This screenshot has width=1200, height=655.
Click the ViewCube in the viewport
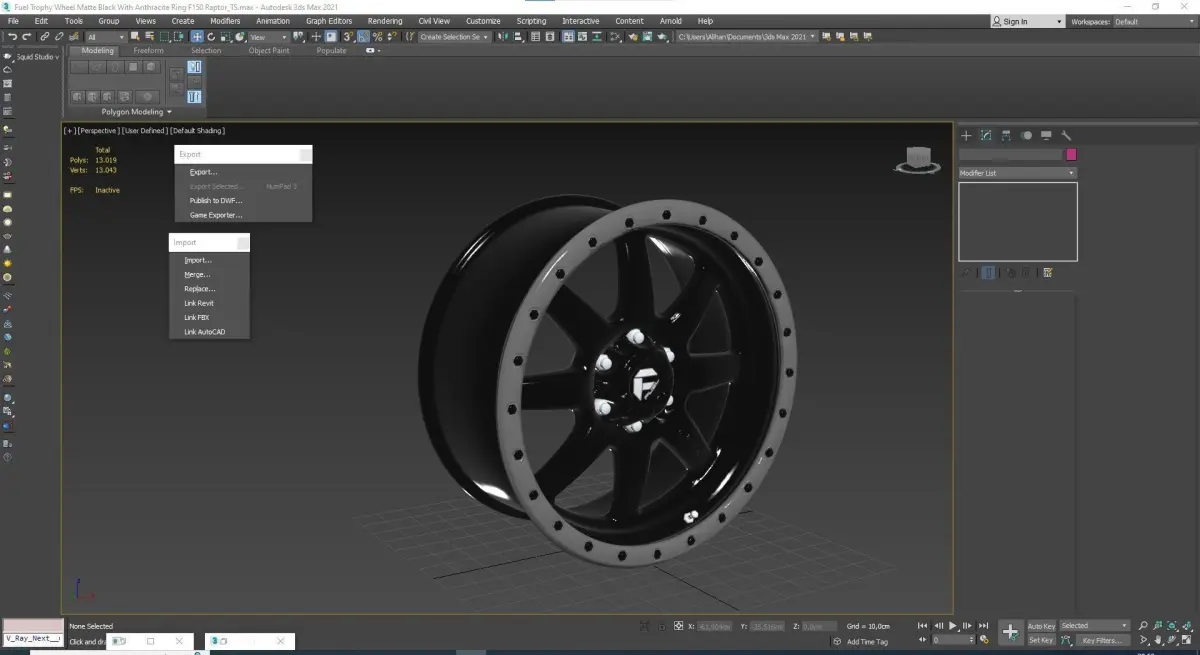[x=916, y=159]
